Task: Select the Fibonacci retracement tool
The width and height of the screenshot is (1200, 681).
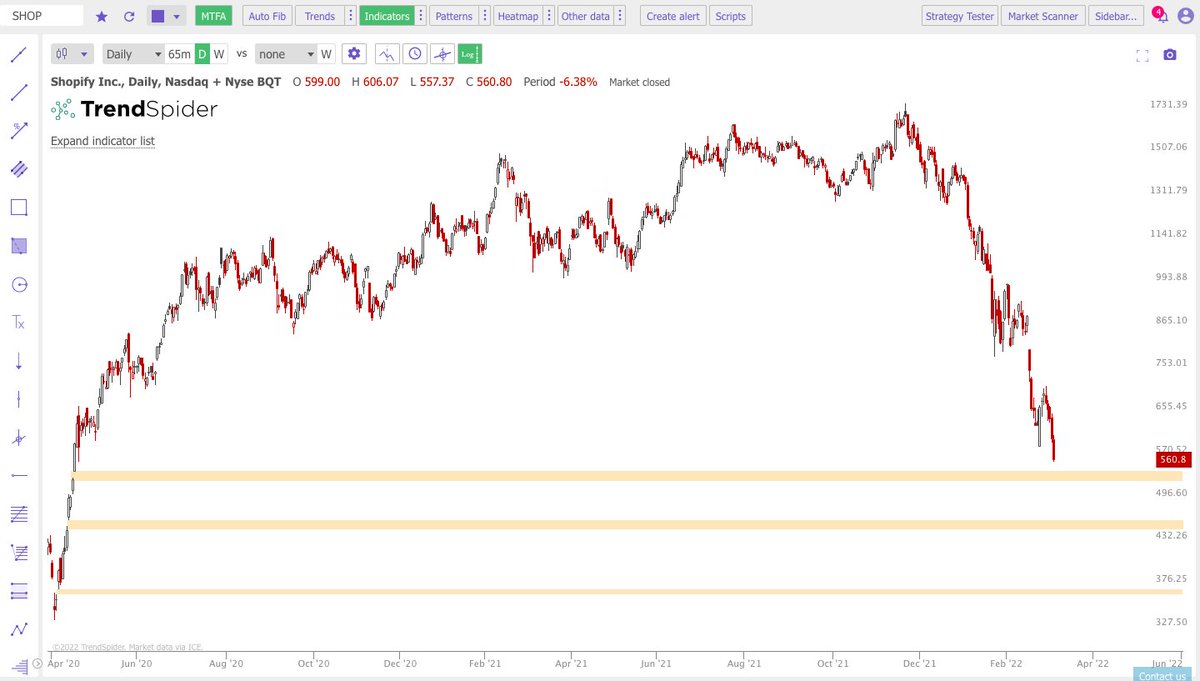Action: click(x=18, y=514)
